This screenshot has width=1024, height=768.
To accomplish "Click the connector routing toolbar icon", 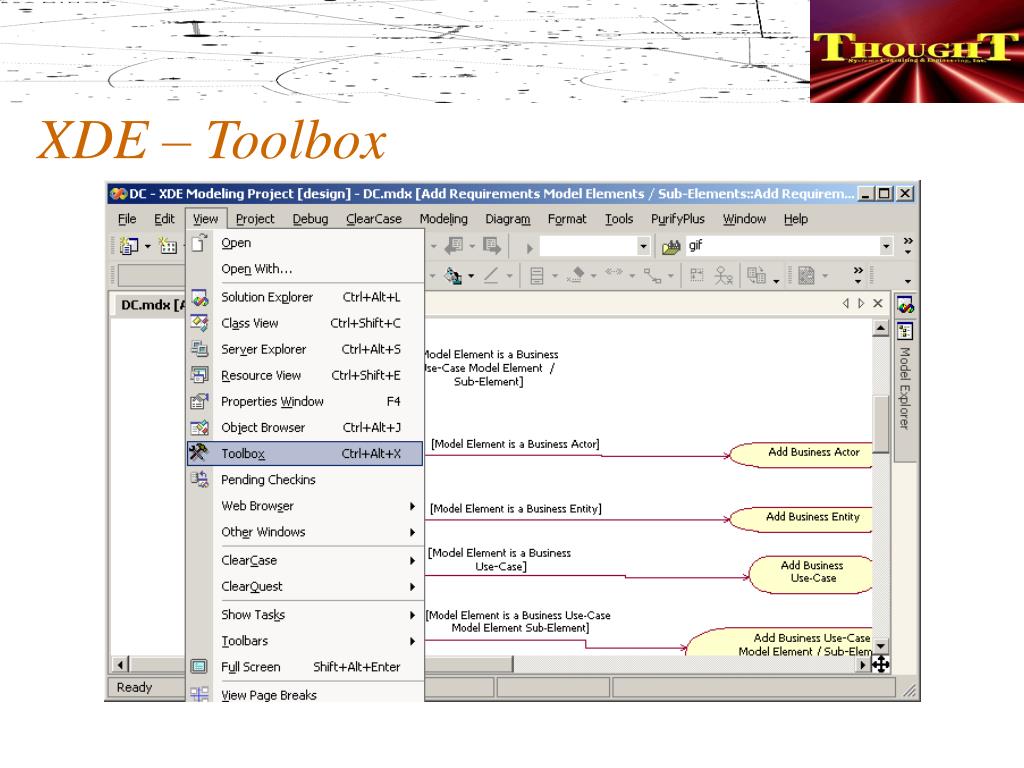I will (x=652, y=276).
